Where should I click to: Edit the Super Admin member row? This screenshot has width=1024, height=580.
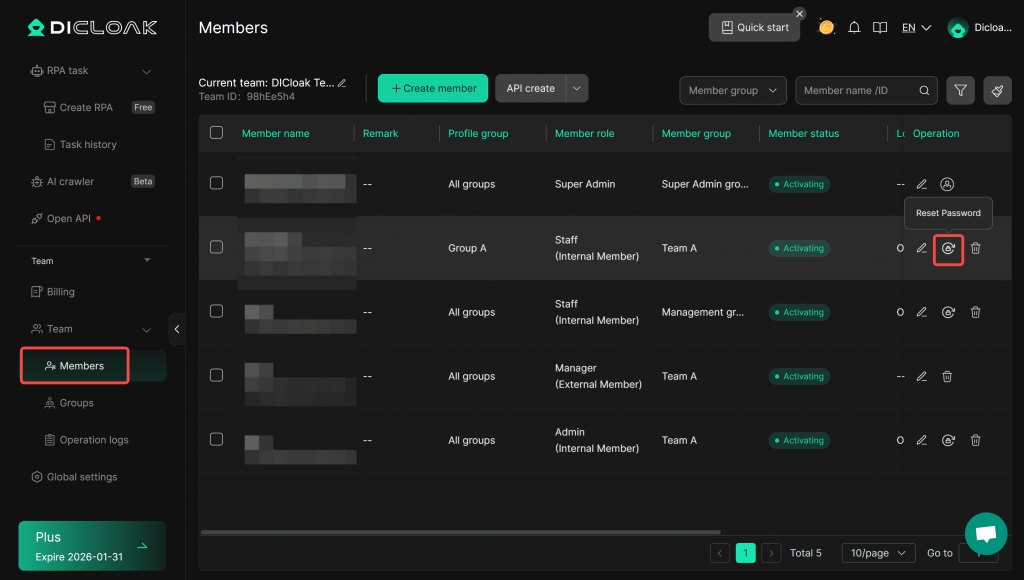coord(922,184)
